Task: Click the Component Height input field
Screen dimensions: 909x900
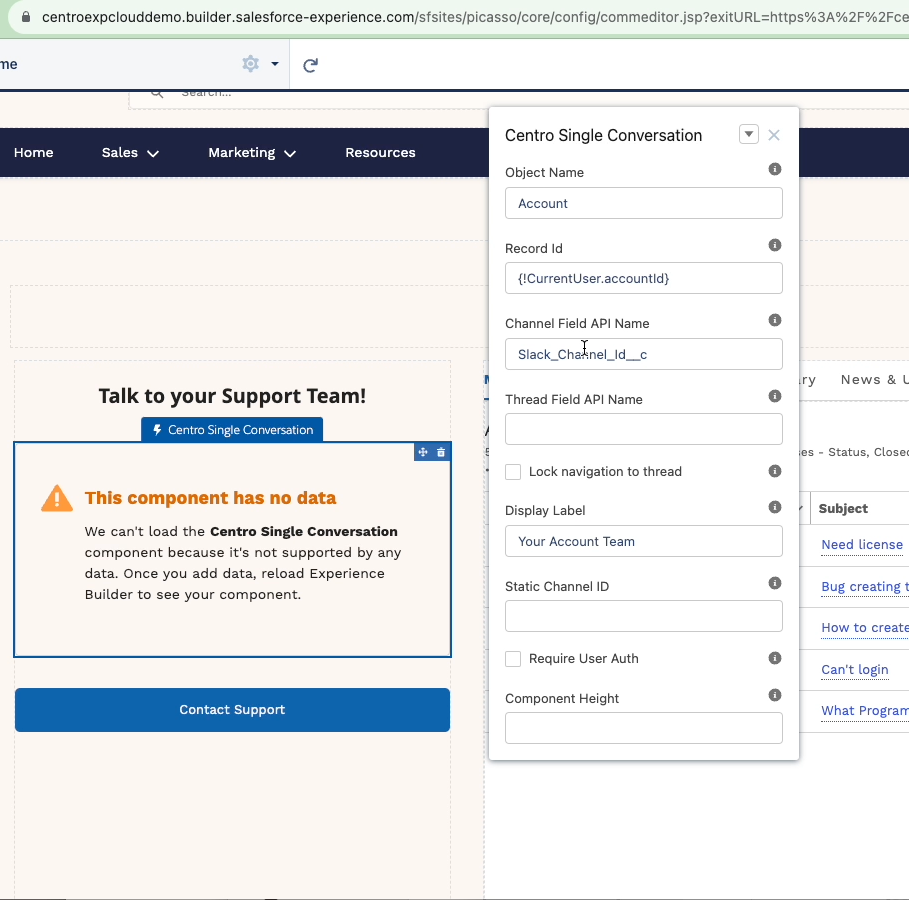Action: click(643, 728)
